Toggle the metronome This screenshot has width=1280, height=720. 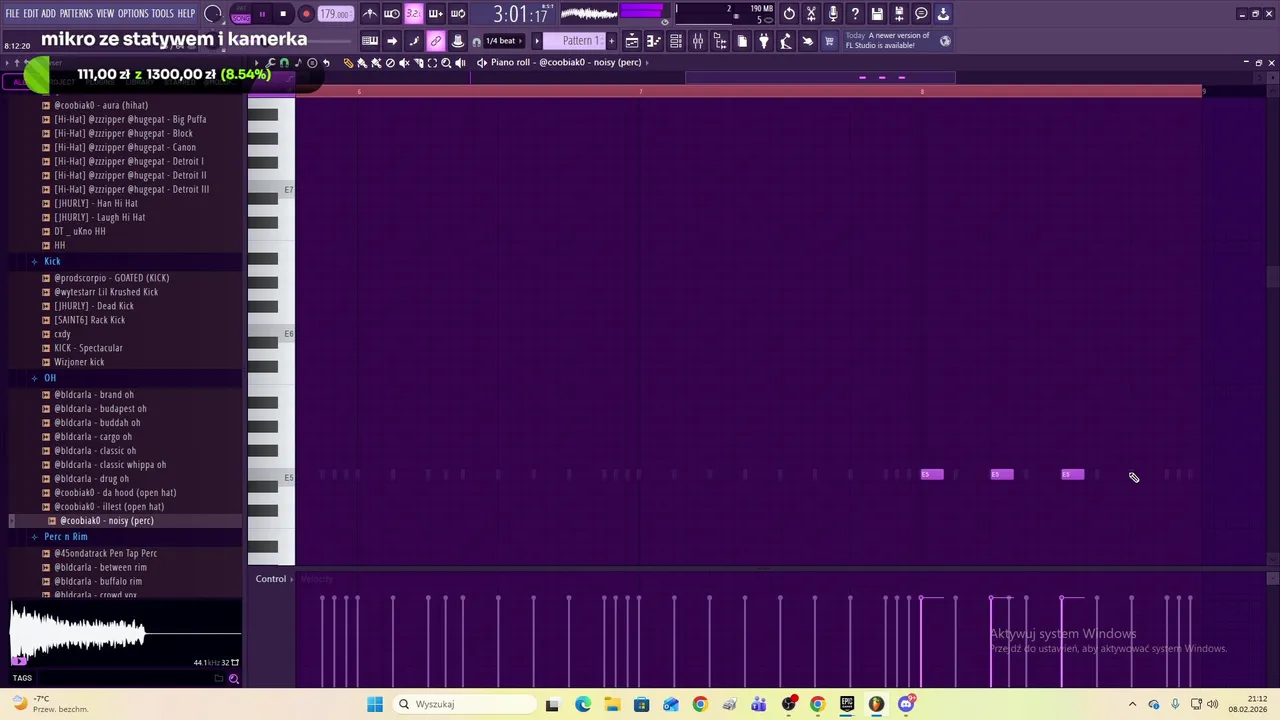click(370, 14)
